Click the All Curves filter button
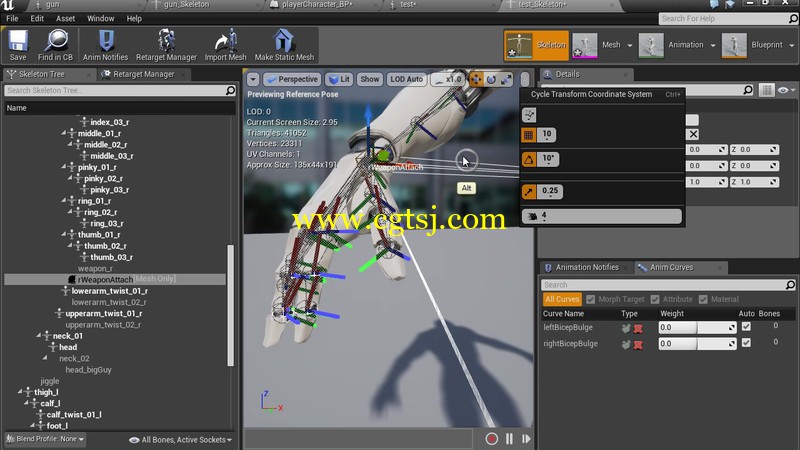The image size is (800, 450). pyautogui.click(x=562, y=299)
